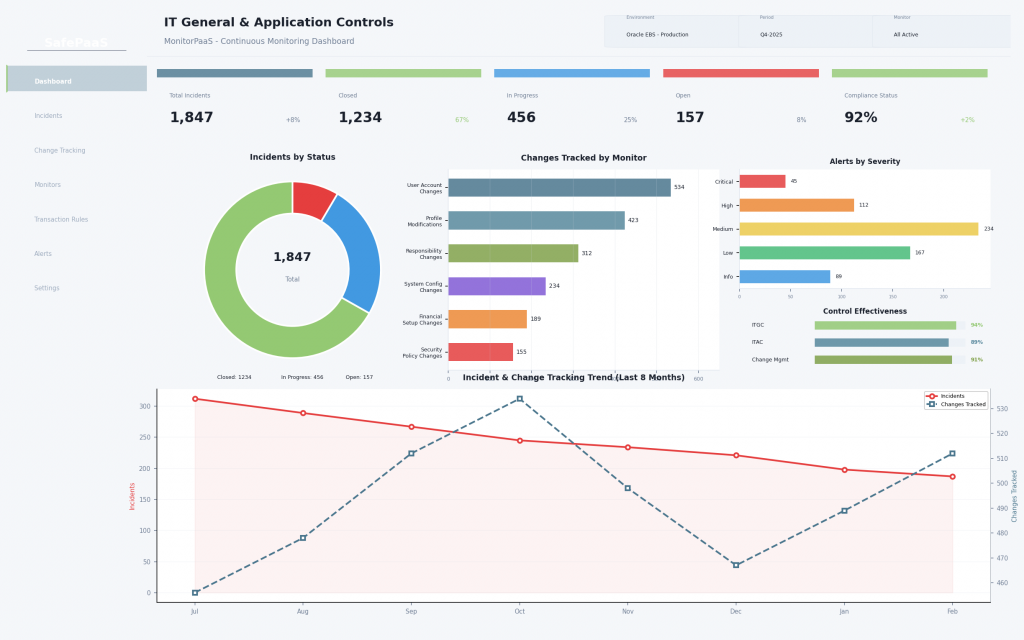The width and height of the screenshot is (1024, 640).
Task: Open the Environment dropdown showing Oracle EBS - Production
Action: [x=670, y=32]
